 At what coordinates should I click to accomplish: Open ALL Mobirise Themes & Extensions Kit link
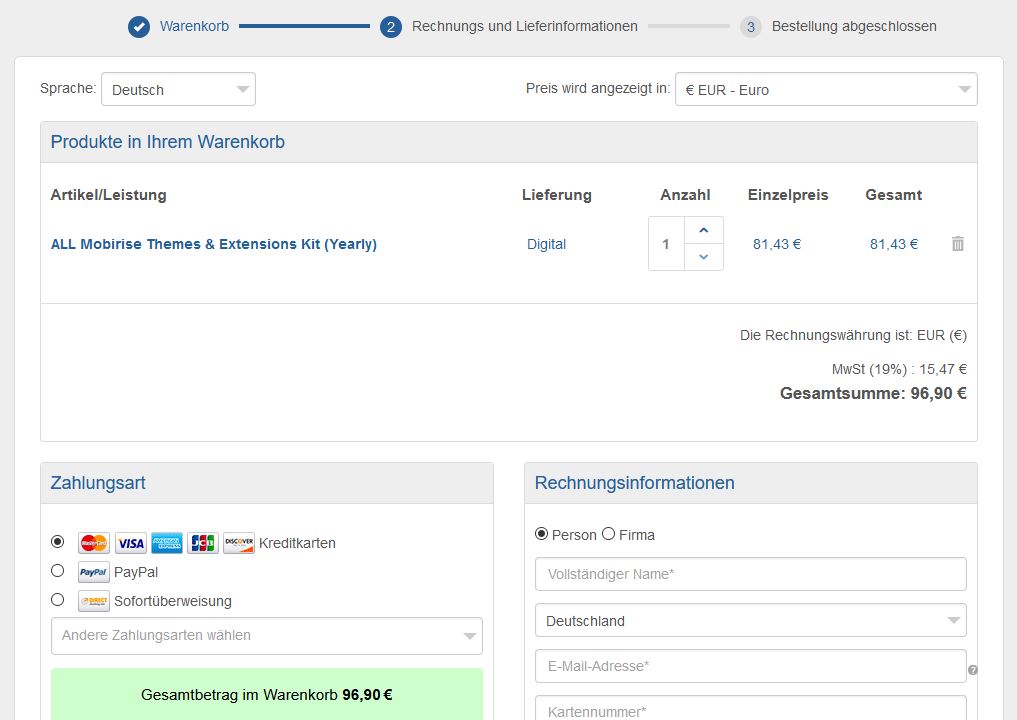[214, 244]
